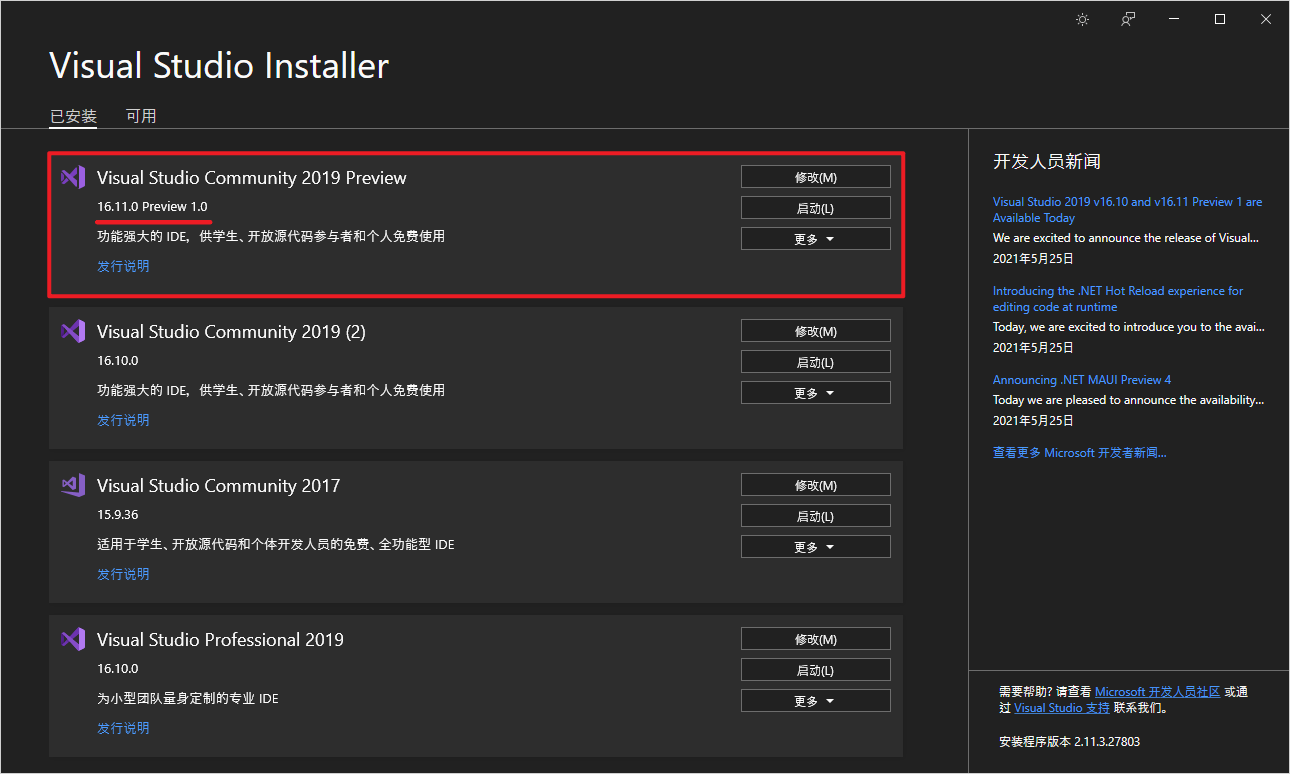Screen dimensions: 1290x774
Task: Expand 更多 dropdown for Community 2017
Action: coord(815,547)
